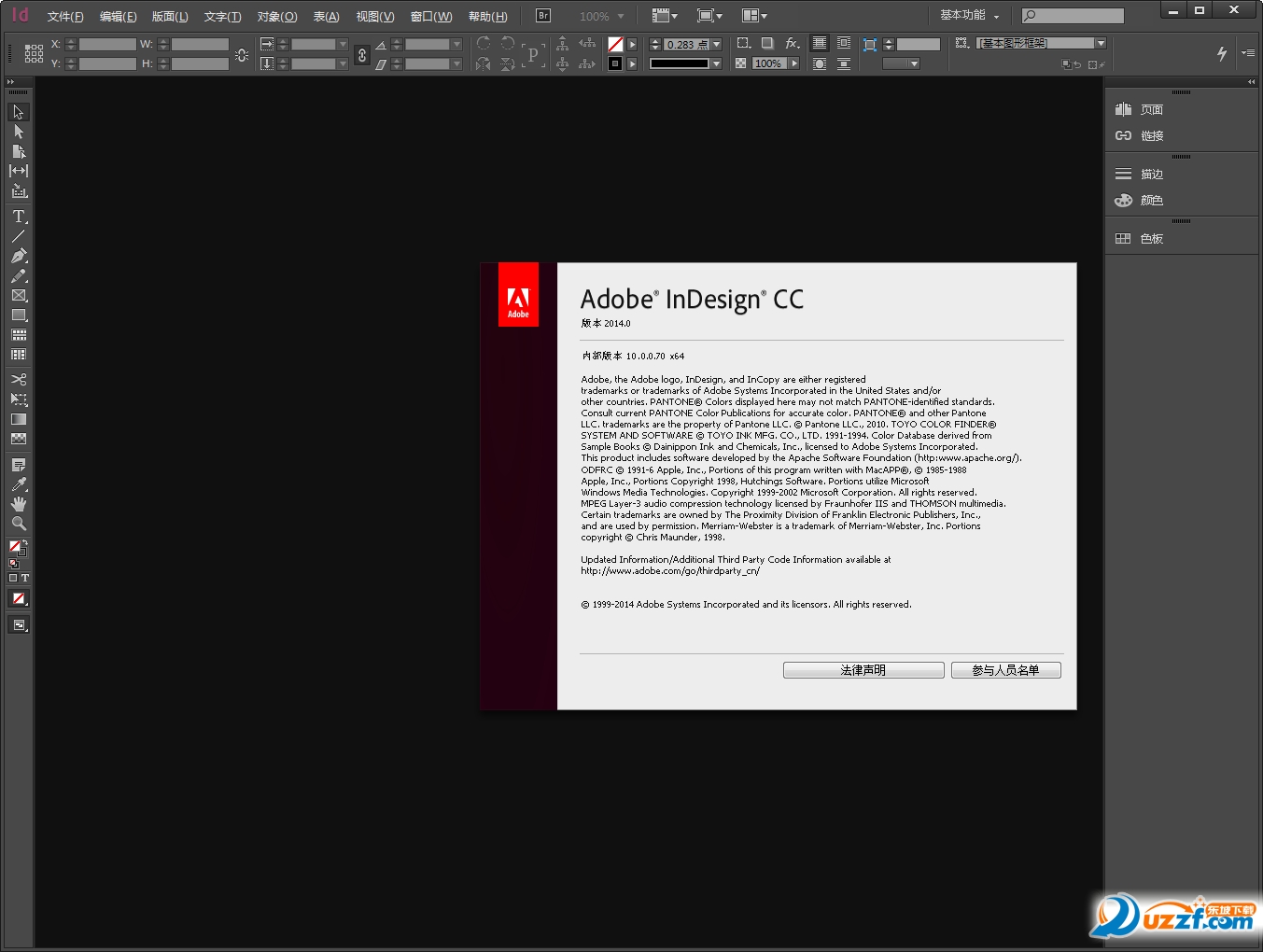Select the Line tool
Image resolution: width=1263 pixels, height=952 pixels.
[x=19, y=236]
